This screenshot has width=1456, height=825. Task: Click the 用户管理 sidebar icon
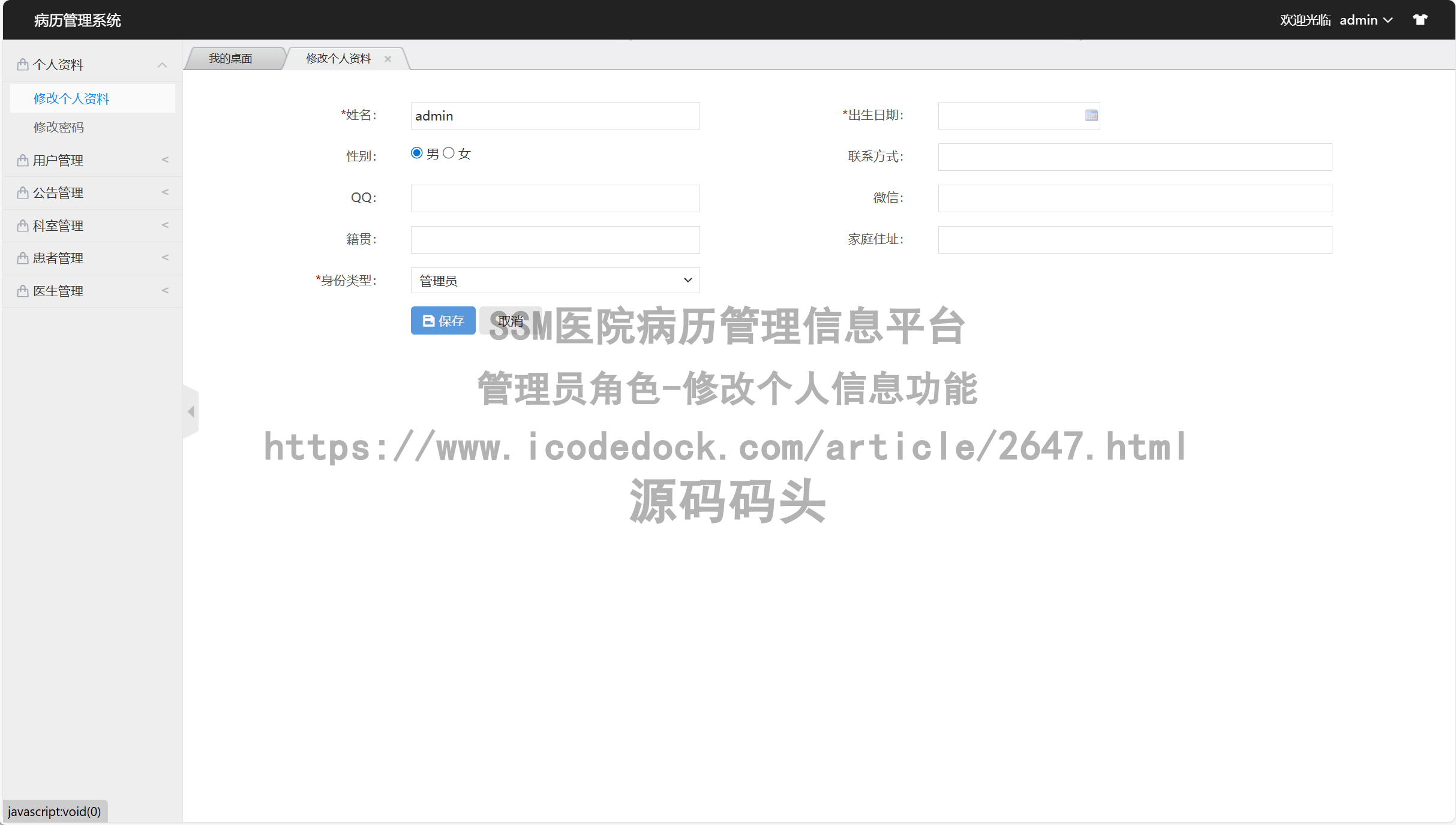click(x=22, y=159)
